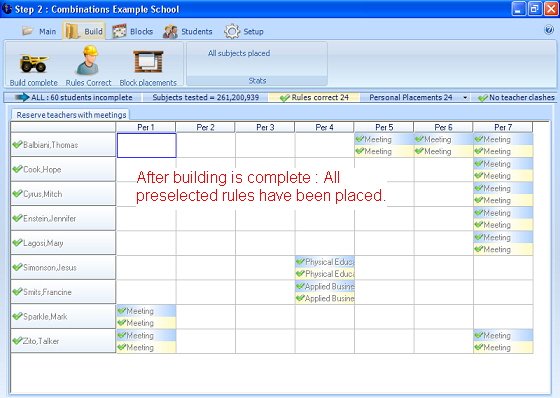Click Subjects tested status entry

[x=206, y=97]
